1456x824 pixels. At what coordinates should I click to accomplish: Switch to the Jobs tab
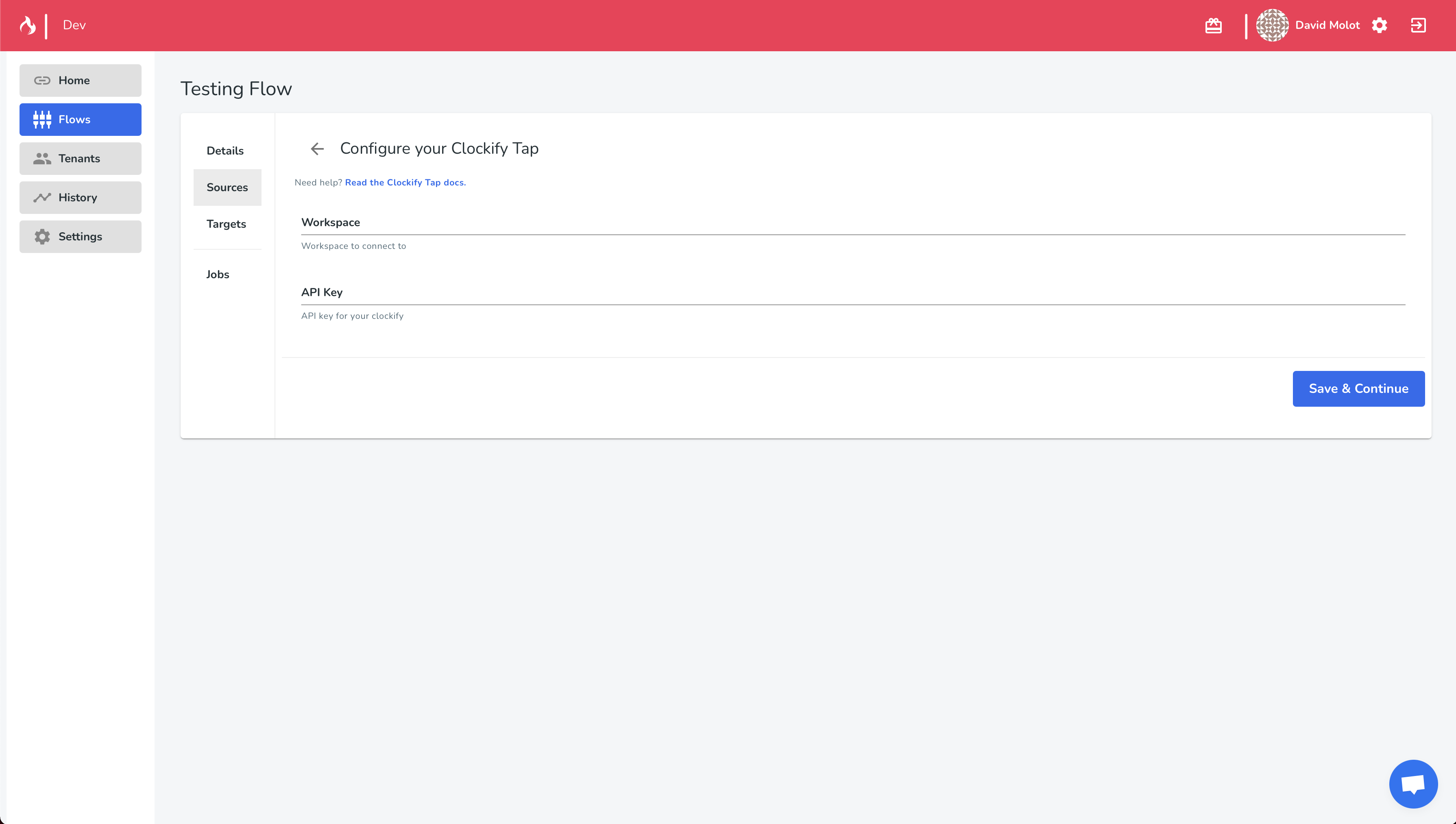click(x=227, y=275)
